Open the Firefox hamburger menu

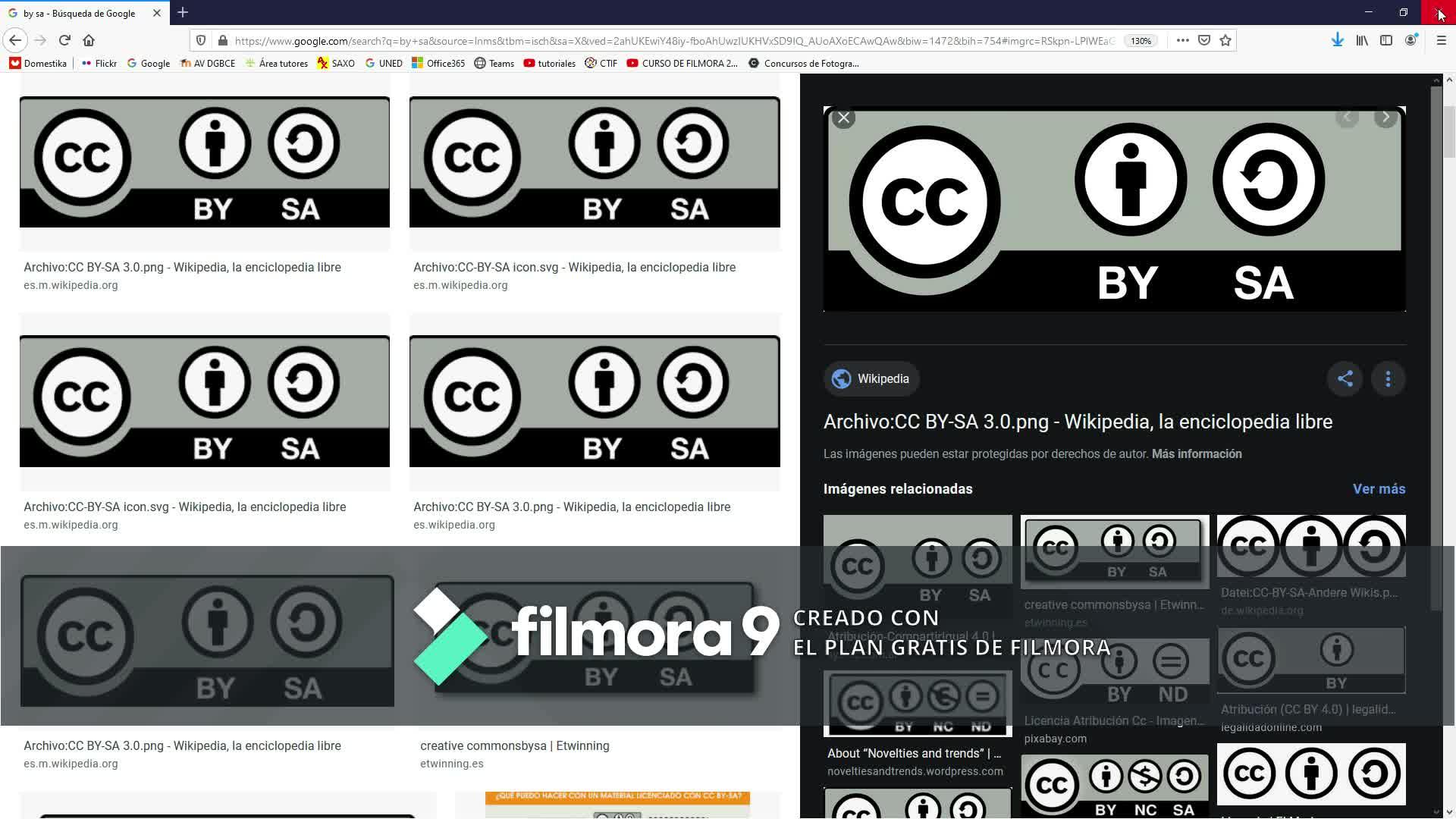coord(1441,40)
